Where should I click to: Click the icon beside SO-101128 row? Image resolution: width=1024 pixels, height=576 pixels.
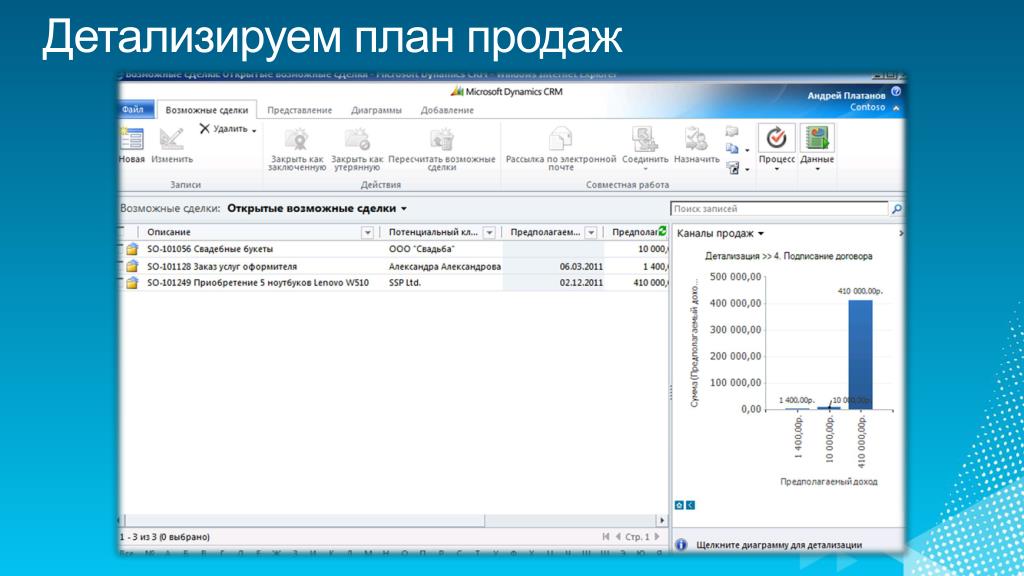tap(132, 266)
